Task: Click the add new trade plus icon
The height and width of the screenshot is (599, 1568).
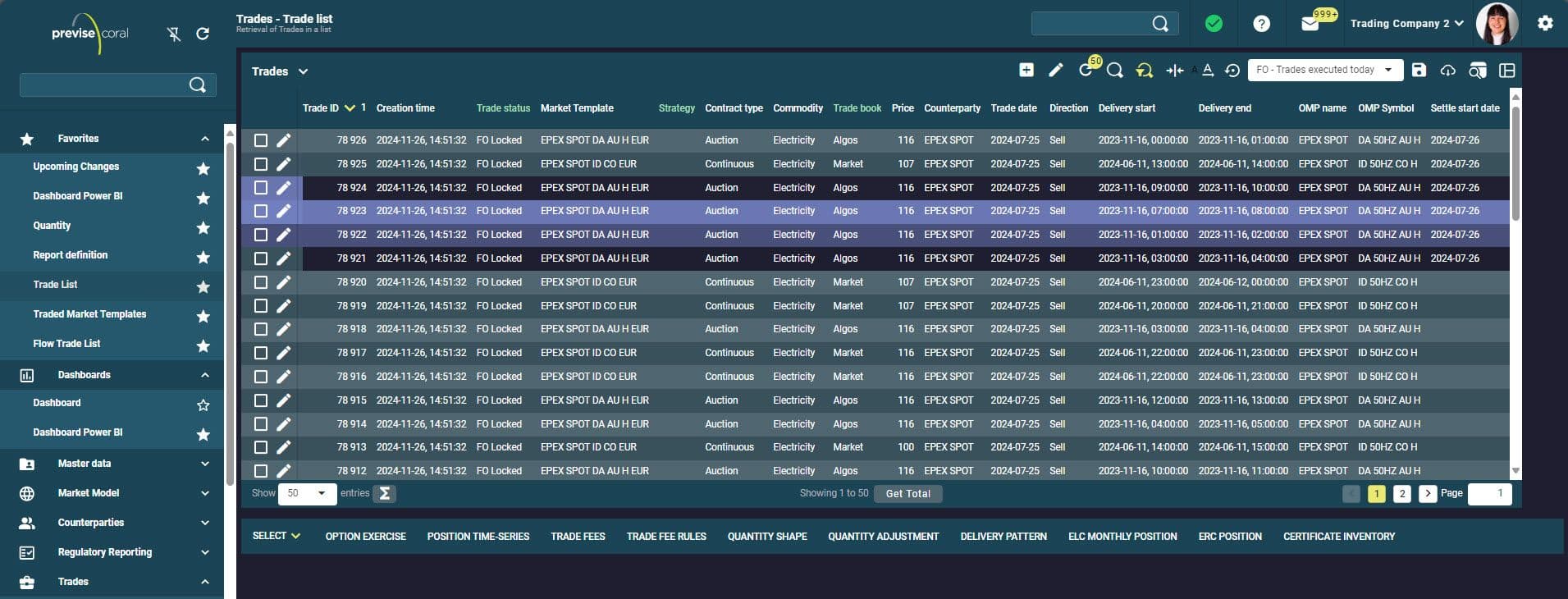Action: (1026, 71)
